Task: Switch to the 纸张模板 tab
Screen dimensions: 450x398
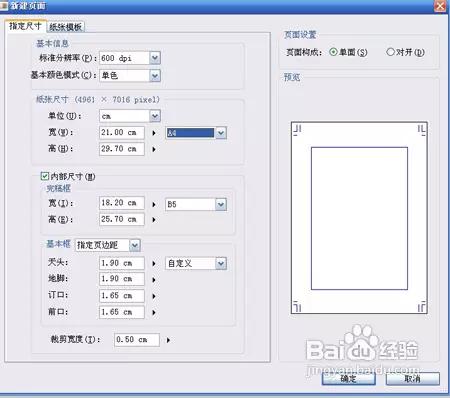Action: click(x=66, y=27)
